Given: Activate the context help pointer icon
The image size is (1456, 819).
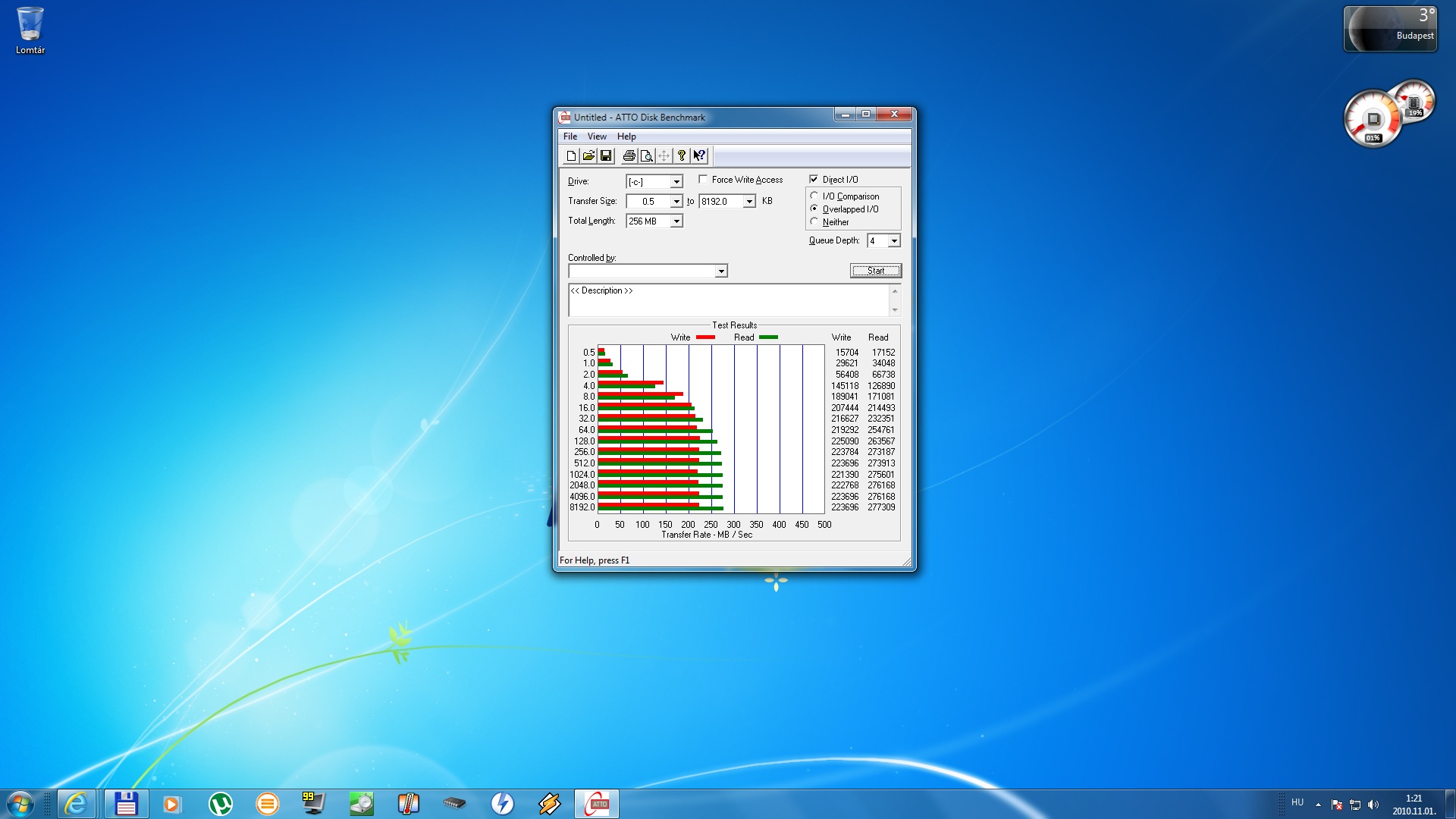Looking at the screenshot, I should click(699, 155).
